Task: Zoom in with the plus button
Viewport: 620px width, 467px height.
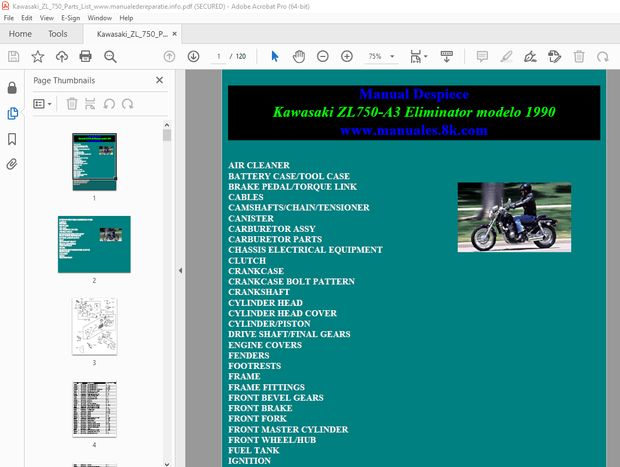Action: [x=347, y=57]
